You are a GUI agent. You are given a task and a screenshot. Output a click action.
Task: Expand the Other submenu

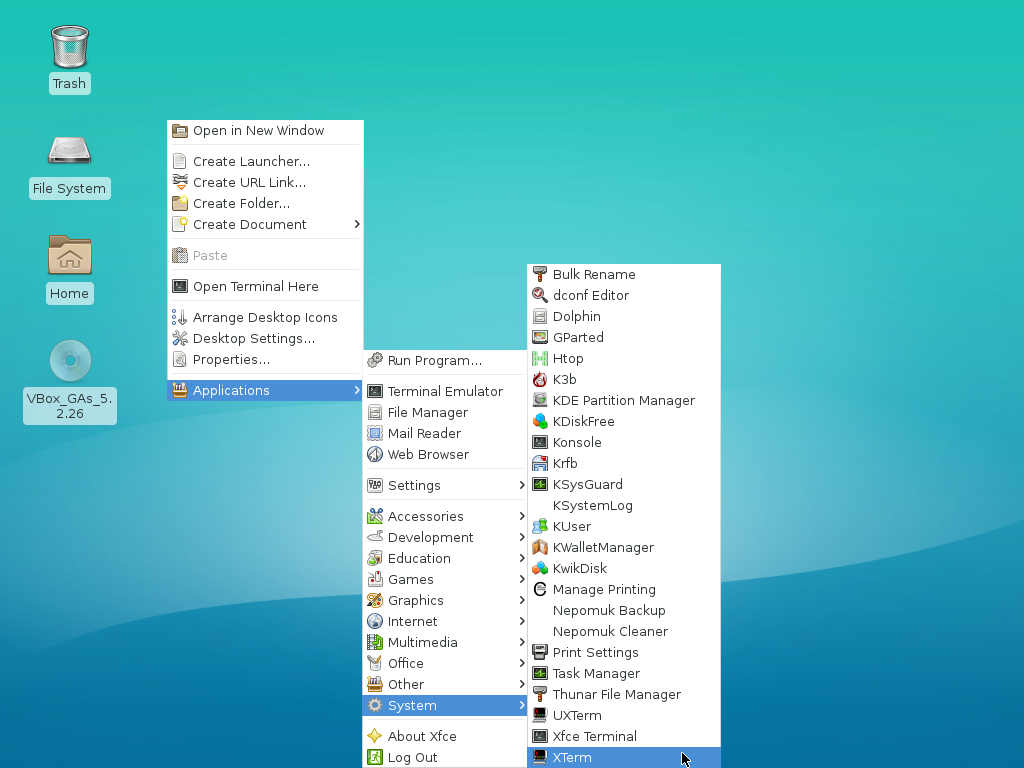[445, 684]
